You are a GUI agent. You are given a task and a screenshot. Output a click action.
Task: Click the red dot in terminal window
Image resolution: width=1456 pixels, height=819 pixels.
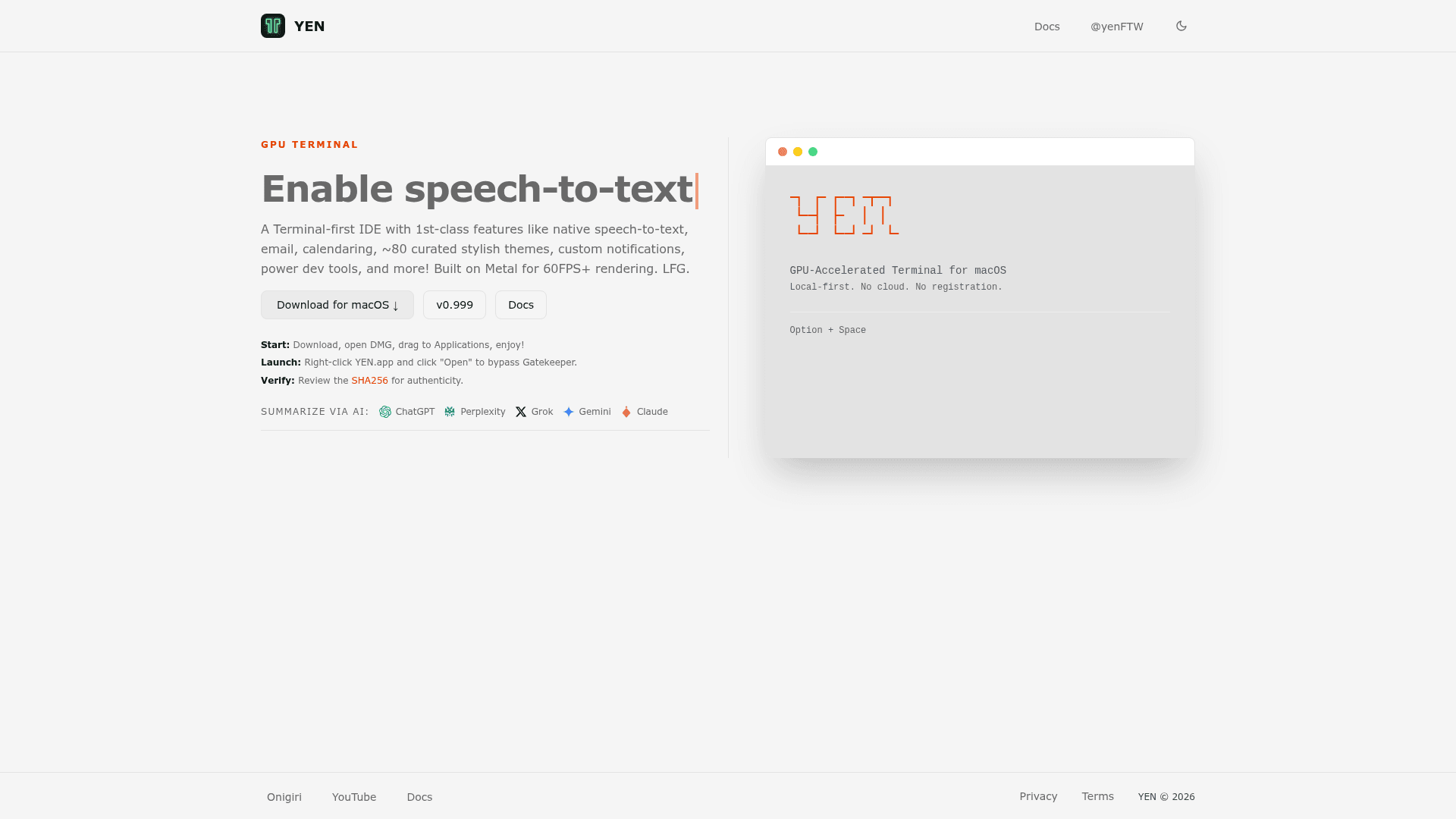[x=783, y=152]
